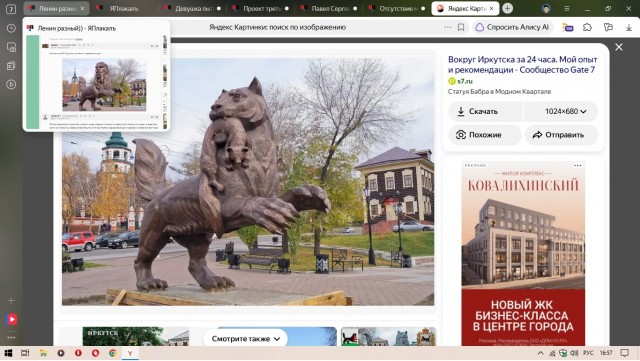Click the 'Скачать' download button
The image size is (640, 361).
(485, 111)
